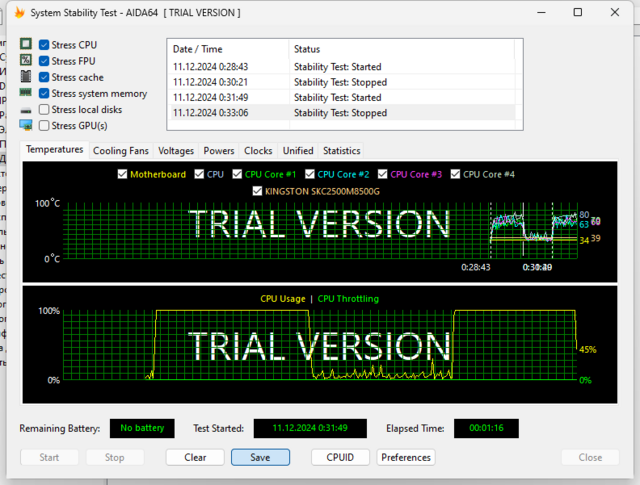Click the CPU chip icon beside Stress CPU
This screenshot has height=485, width=640.
[x=26, y=44]
